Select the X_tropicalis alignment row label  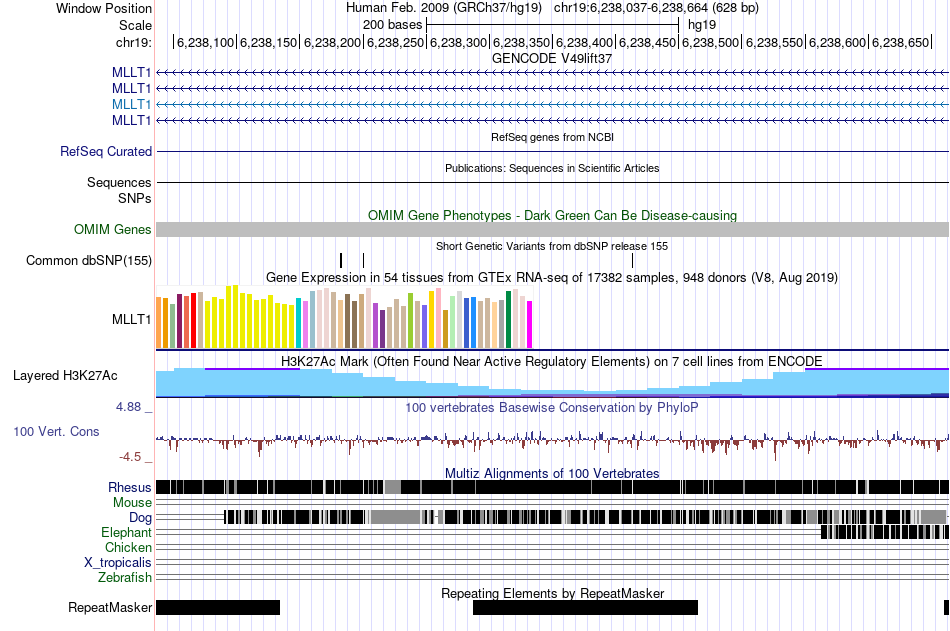(x=118, y=563)
